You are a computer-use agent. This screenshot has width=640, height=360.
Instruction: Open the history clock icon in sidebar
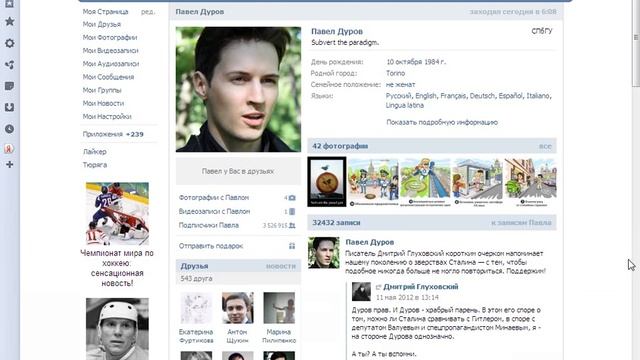click(9, 129)
